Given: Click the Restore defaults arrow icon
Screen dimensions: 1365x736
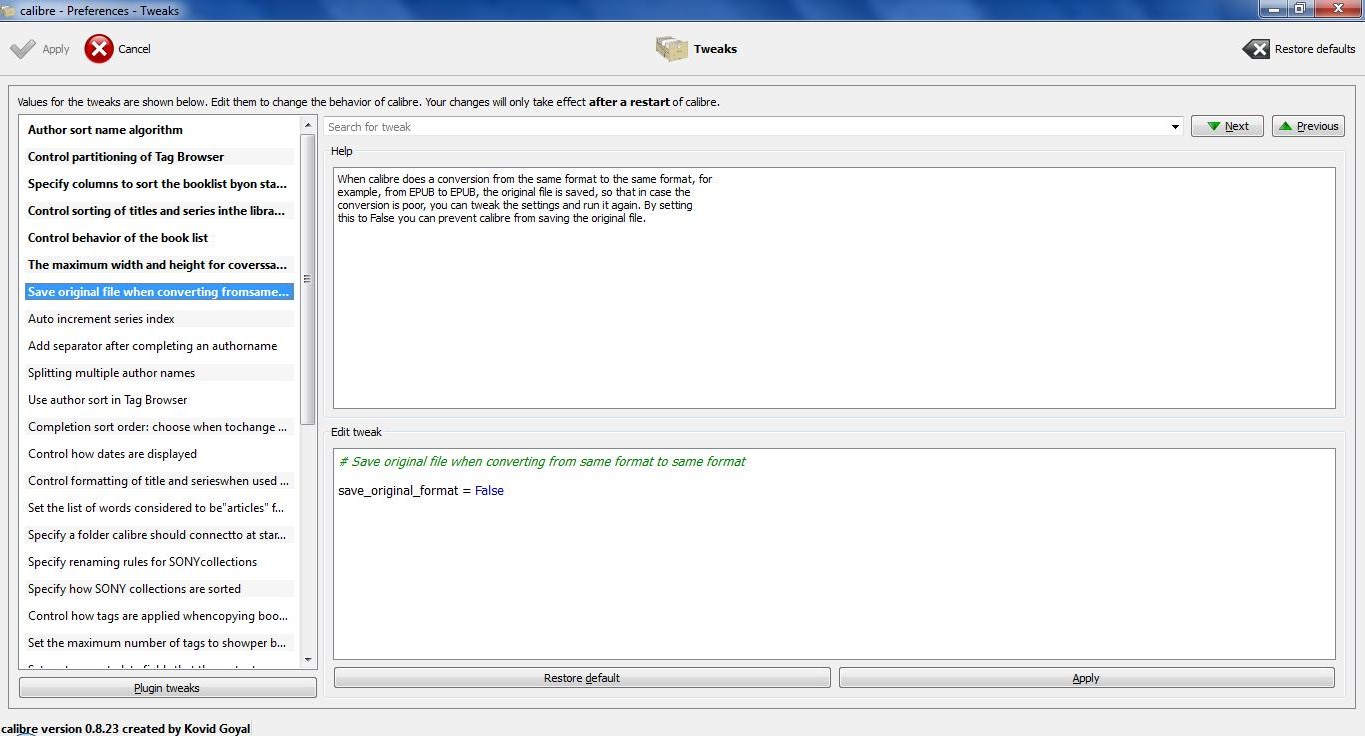Looking at the screenshot, I should (x=1256, y=49).
